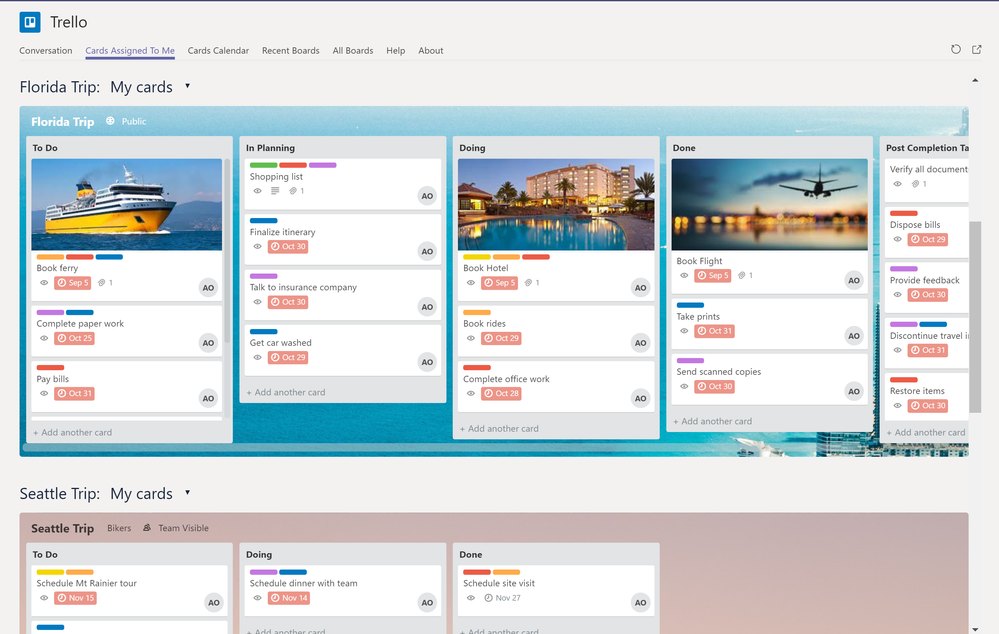
Task: Click the description icon on Shopping list card
Action: [275, 191]
